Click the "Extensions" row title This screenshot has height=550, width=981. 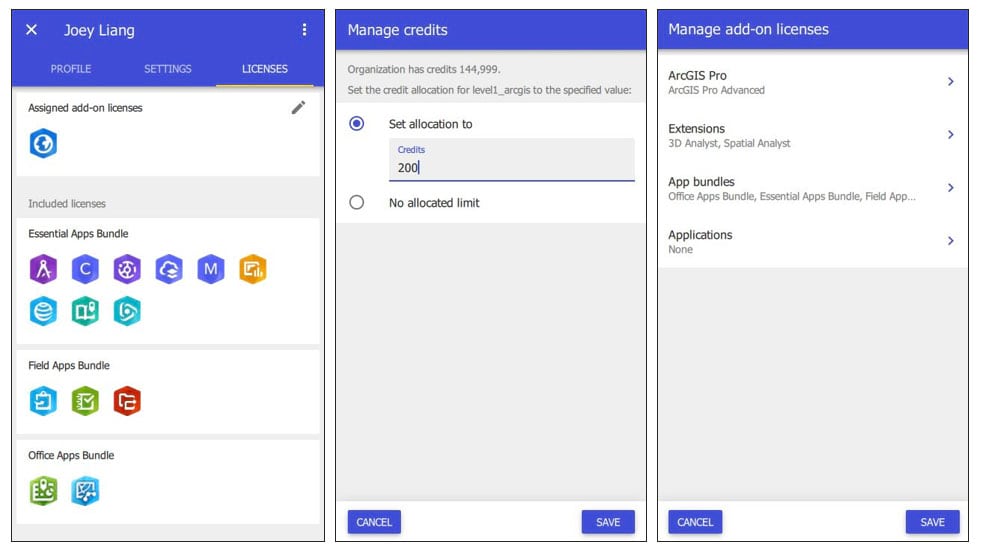696,129
